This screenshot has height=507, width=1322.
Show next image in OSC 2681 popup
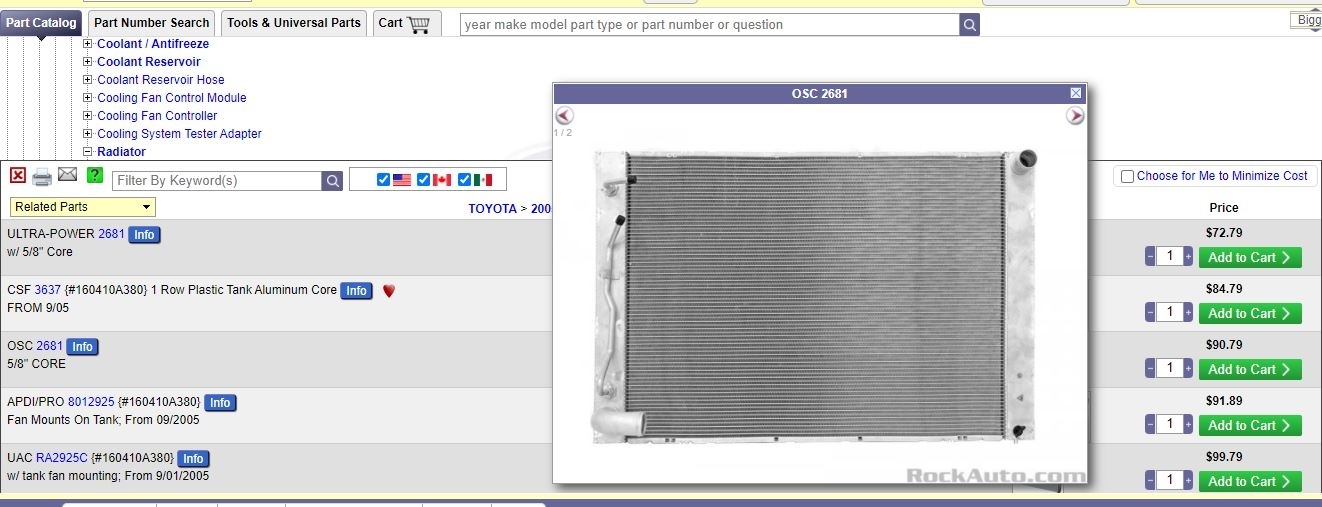[1075, 115]
